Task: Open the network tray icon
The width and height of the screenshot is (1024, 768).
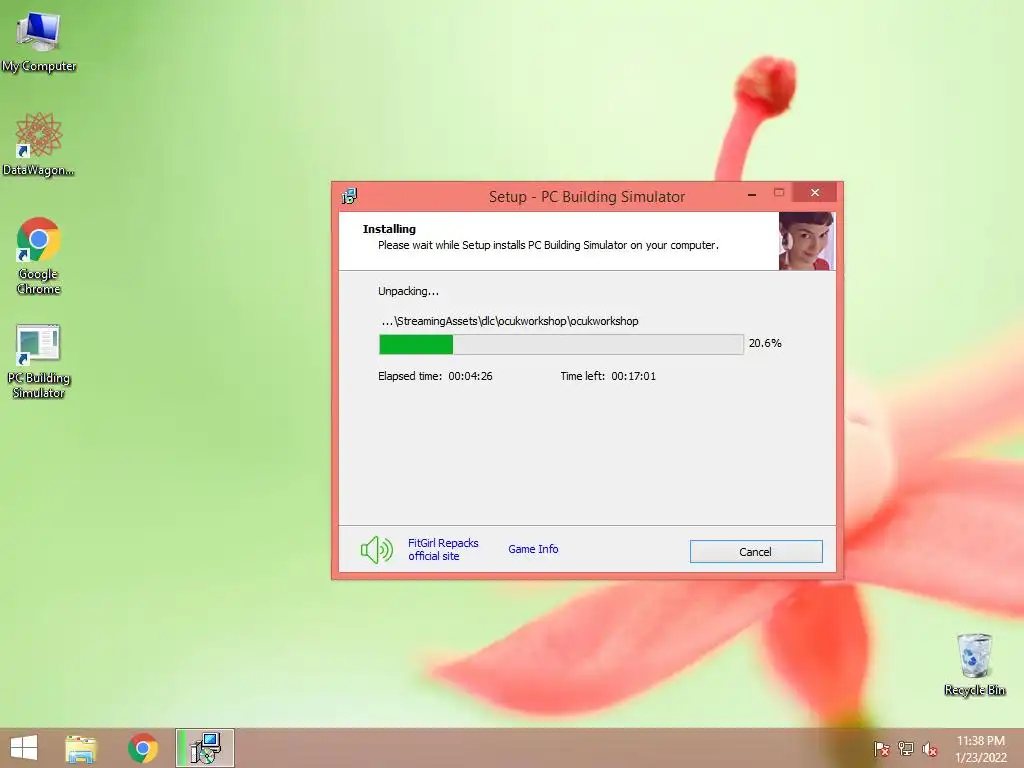Action: coord(906,748)
